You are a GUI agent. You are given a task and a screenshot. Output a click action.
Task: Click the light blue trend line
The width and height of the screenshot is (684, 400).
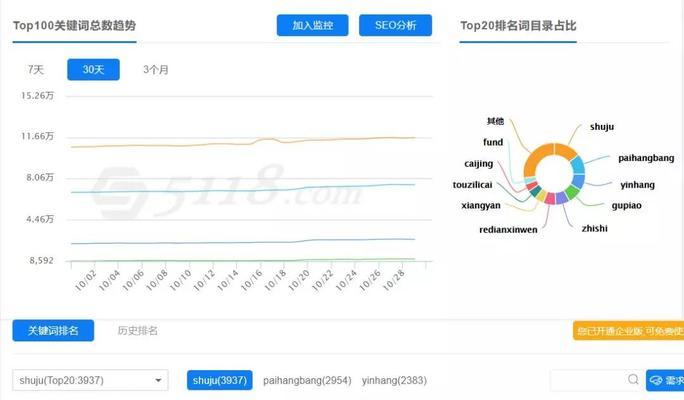point(243,189)
